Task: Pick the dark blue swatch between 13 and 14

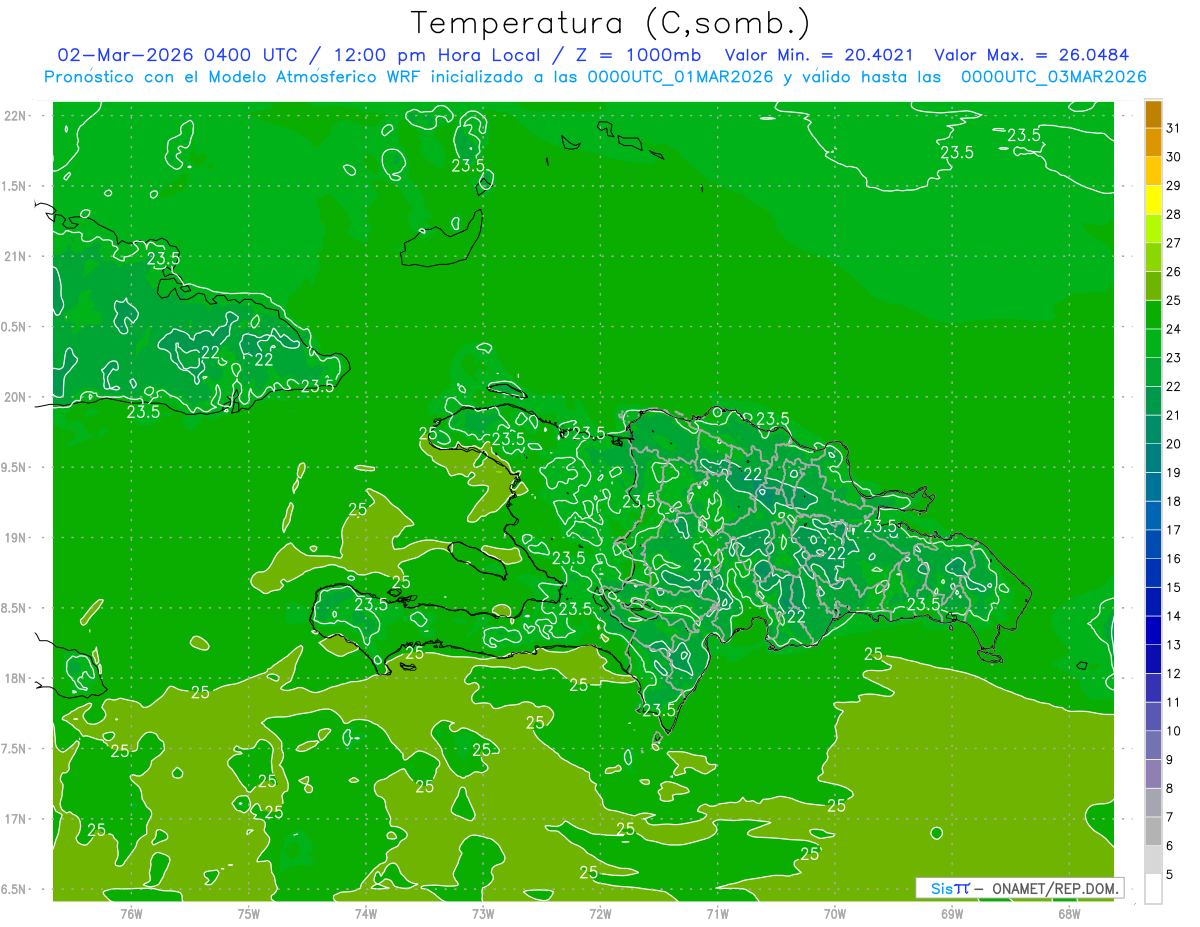Action: (1153, 630)
